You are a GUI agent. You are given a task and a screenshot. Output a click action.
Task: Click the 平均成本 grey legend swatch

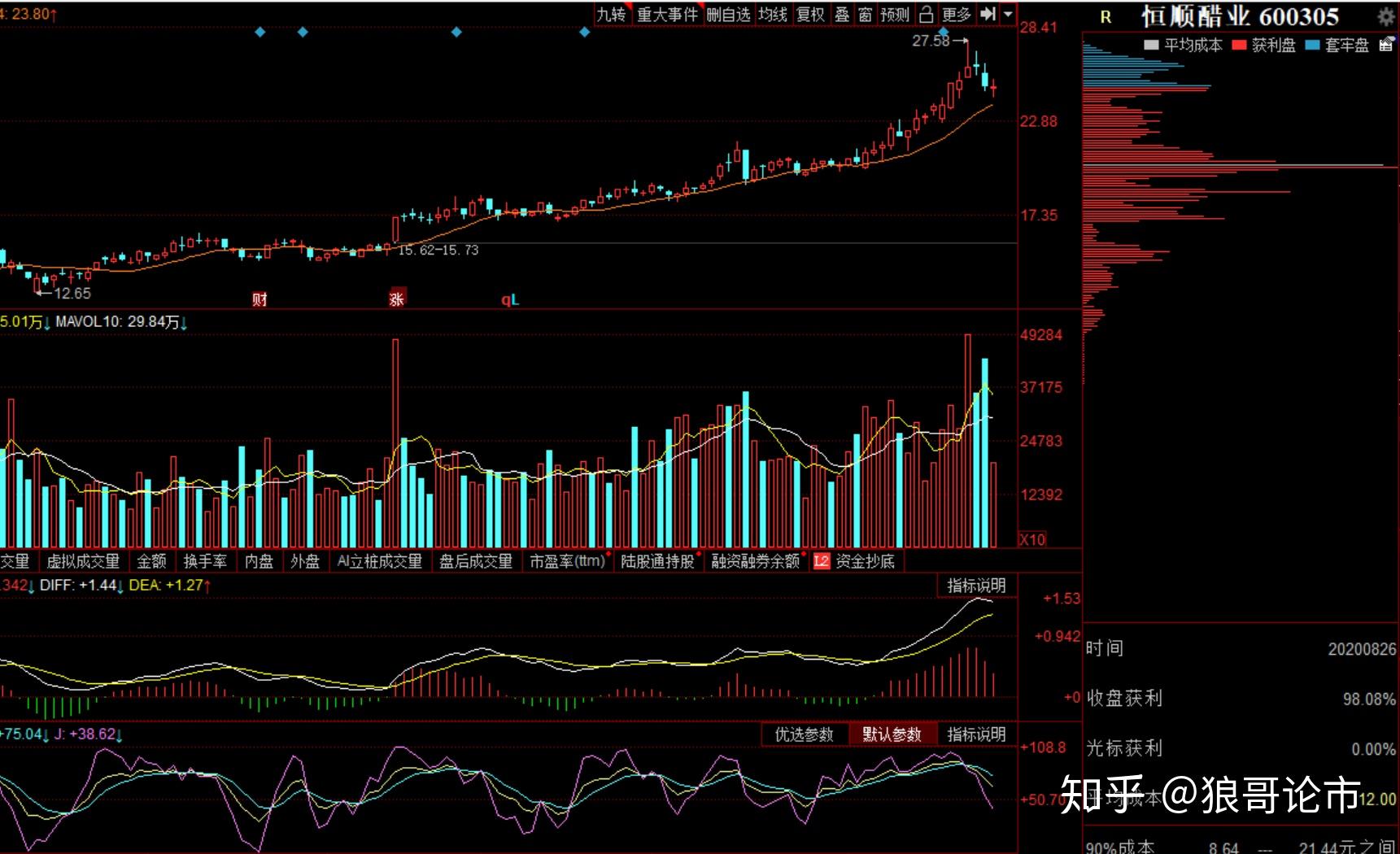[1151, 46]
